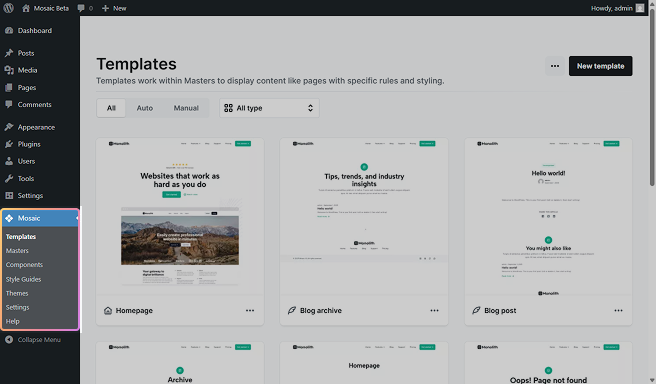Open Templates submenu under Mosaic

[21, 237]
